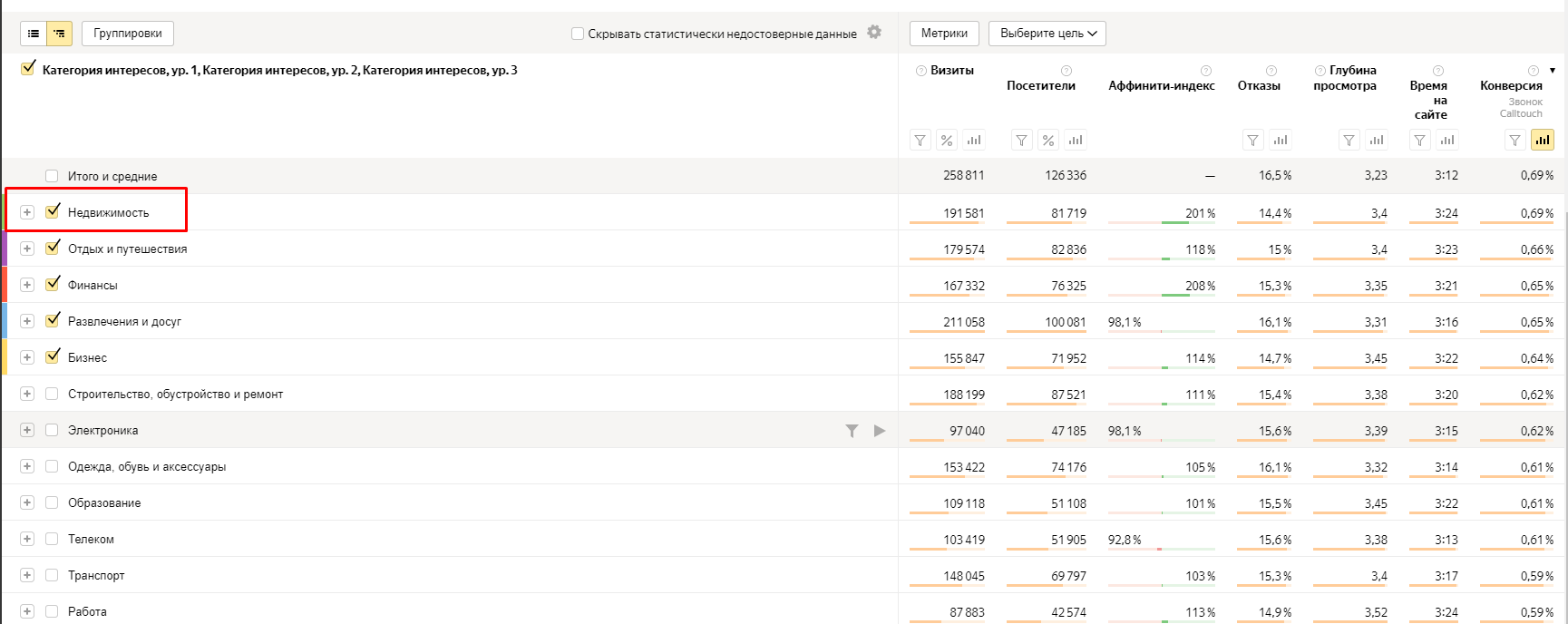The image size is (1568, 624).
Task: Click the chart icon under Визиты
Action: 974,141
